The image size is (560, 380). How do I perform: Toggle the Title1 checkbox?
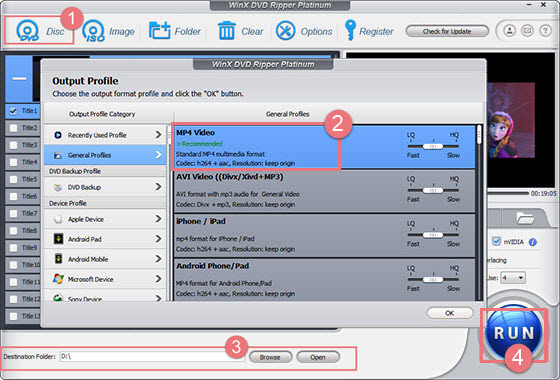click(13, 111)
